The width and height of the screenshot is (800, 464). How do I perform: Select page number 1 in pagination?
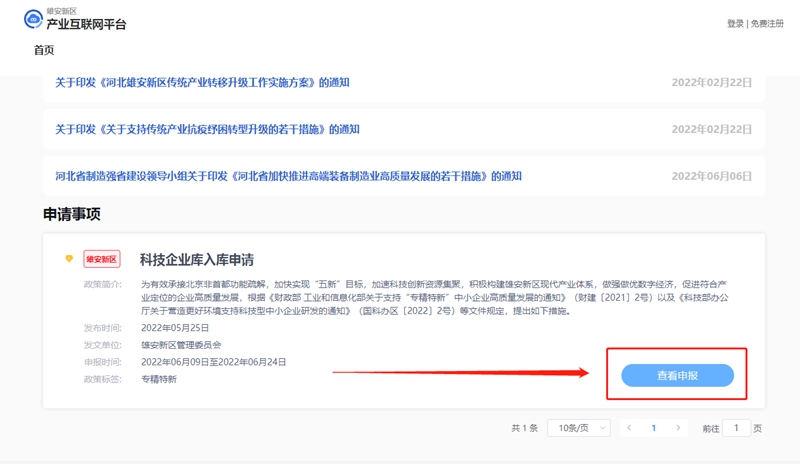[x=654, y=428]
